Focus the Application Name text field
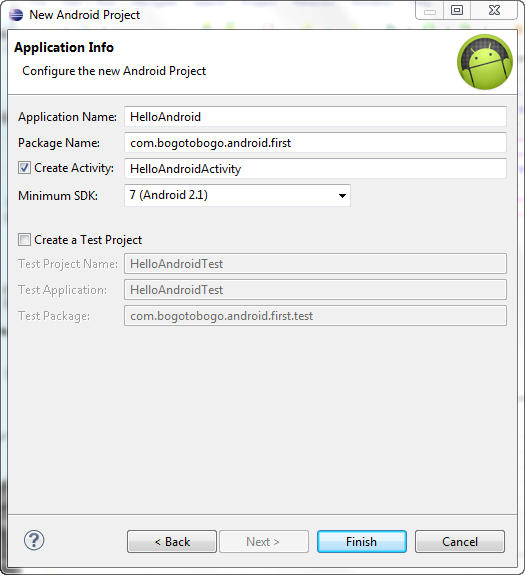This screenshot has width=525, height=575. (315, 117)
